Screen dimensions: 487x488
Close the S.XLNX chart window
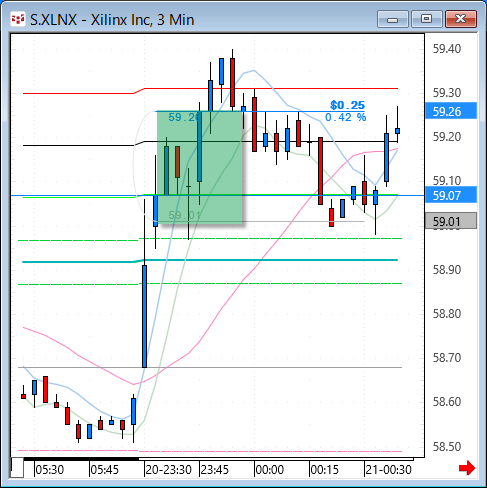pos(461,19)
